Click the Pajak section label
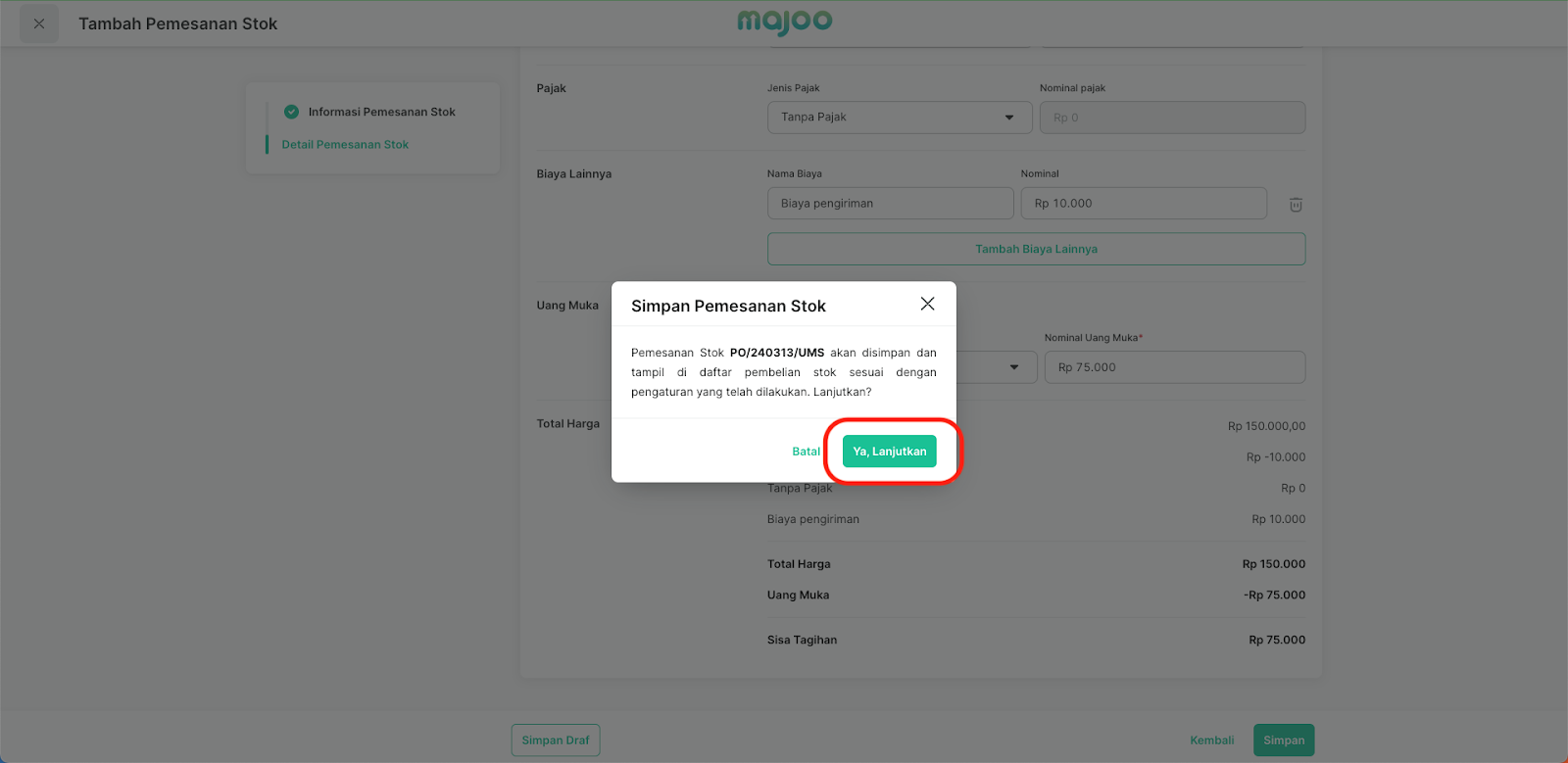The width and height of the screenshot is (1568, 763). coord(552,88)
